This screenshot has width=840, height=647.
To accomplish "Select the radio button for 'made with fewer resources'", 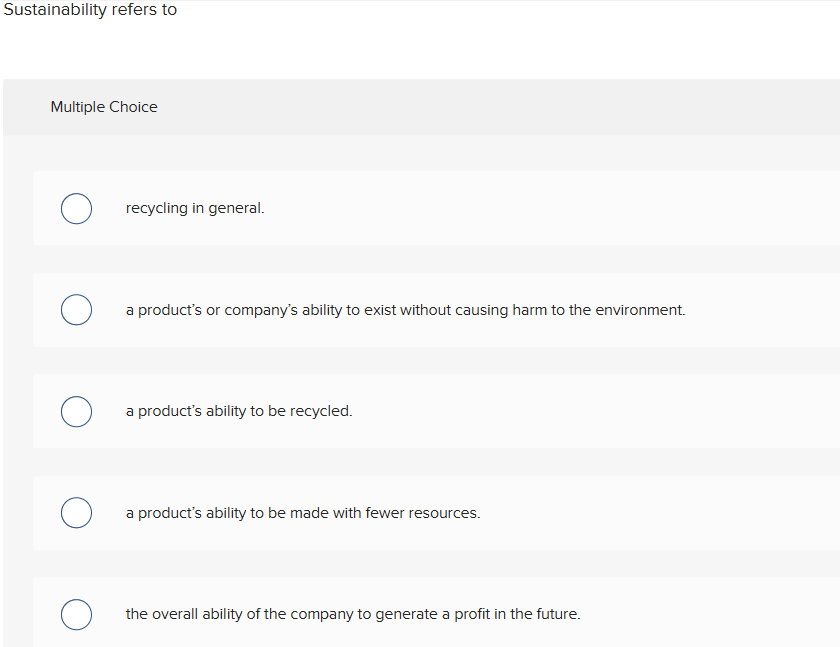I will [76, 512].
